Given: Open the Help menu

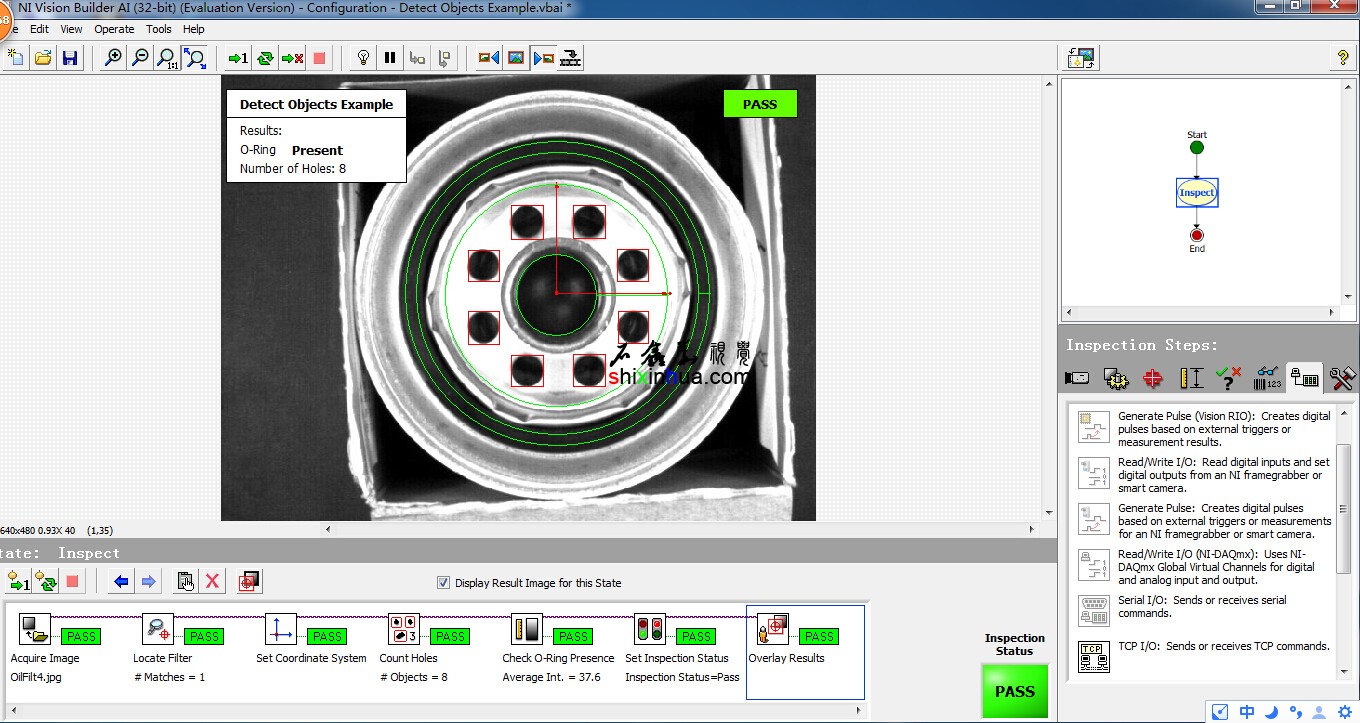Looking at the screenshot, I should pyautogui.click(x=194, y=29).
